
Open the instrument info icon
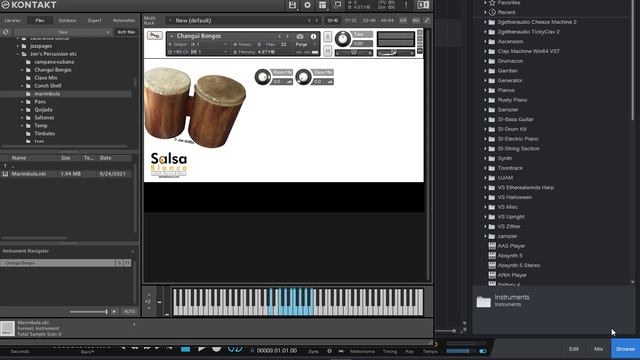(x=313, y=36)
